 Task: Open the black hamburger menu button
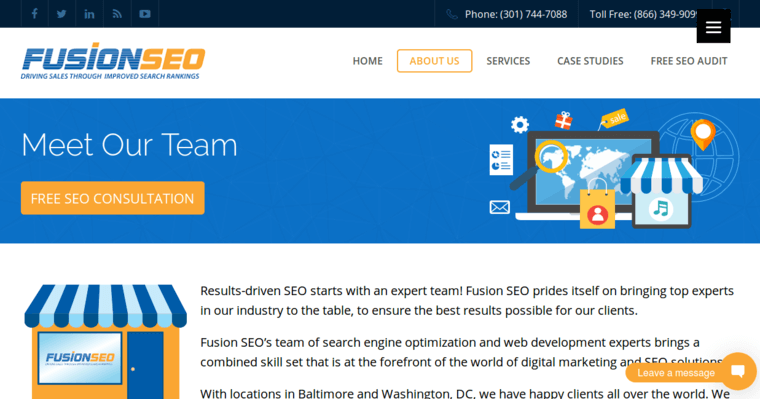(713, 27)
